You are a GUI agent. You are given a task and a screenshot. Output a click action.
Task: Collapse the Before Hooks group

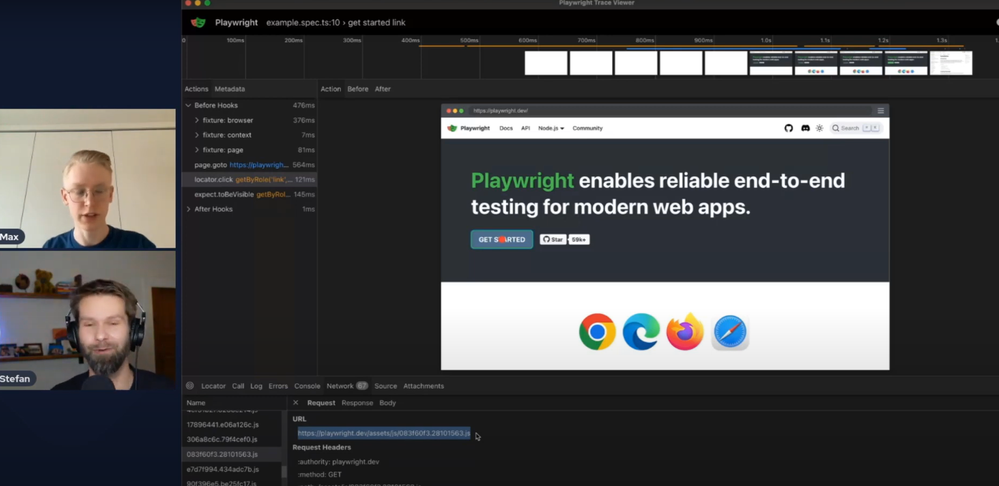coord(188,105)
